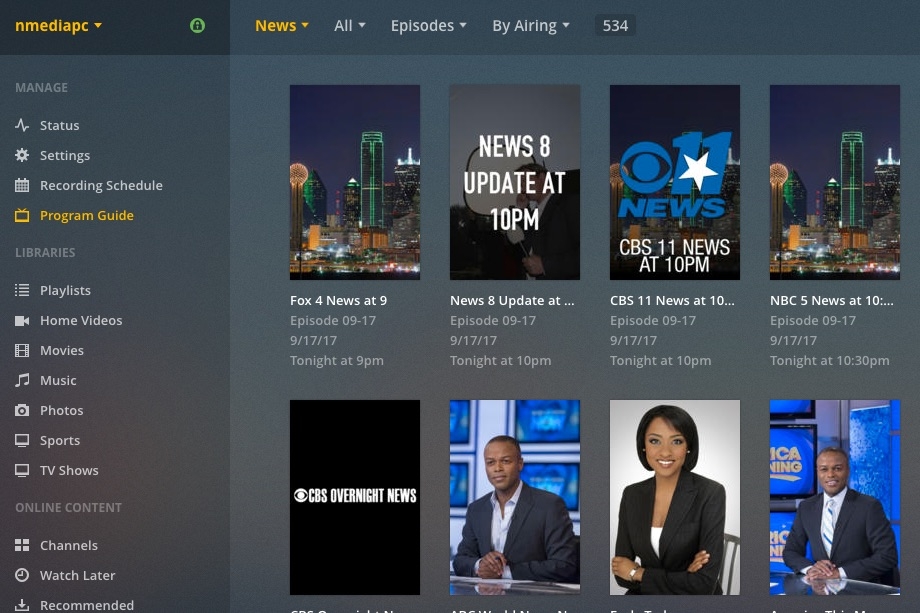Click the Sports monitor icon
920x613 pixels.
tap(22, 441)
